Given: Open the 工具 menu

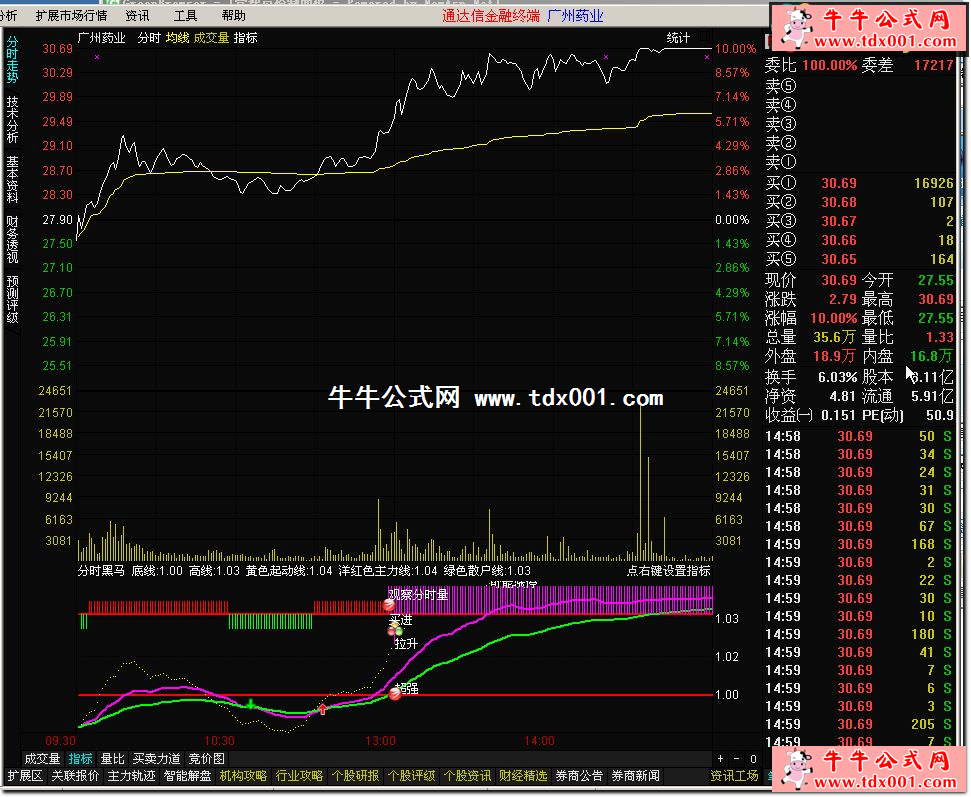Looking at the screenshot, I should coord(185,15).
